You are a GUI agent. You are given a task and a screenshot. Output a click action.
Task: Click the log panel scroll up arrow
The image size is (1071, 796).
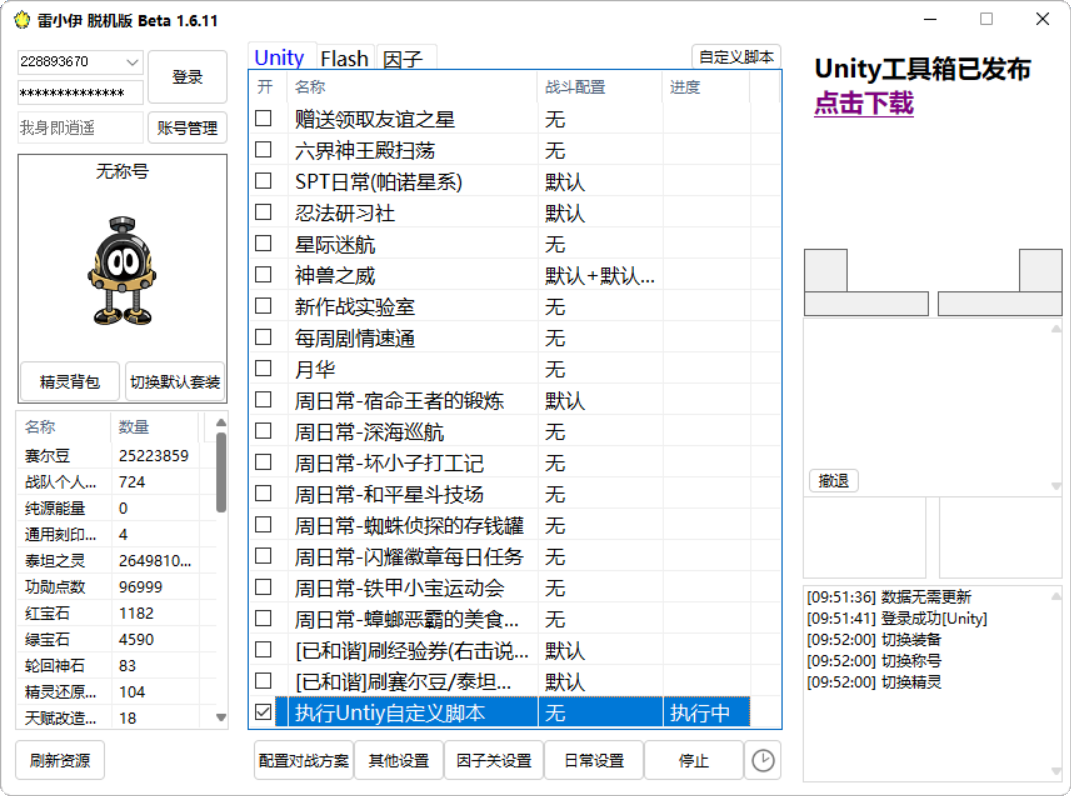[x=1054, y=596]
